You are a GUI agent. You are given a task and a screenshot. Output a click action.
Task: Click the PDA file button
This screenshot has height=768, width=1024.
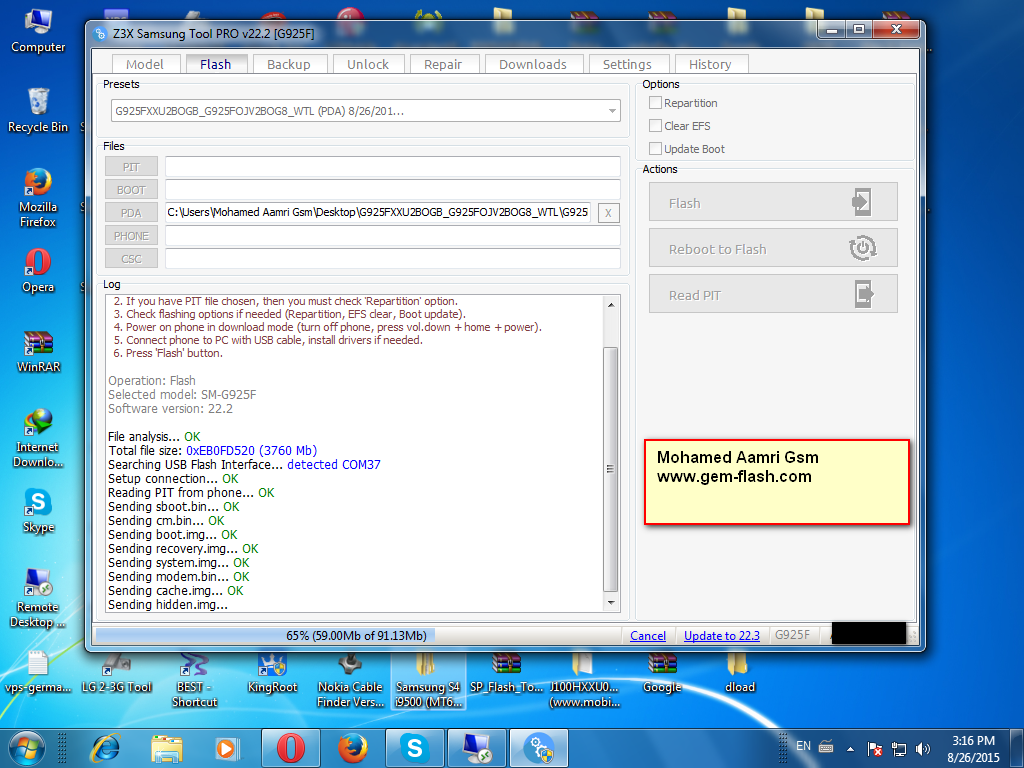pos(131,213)
